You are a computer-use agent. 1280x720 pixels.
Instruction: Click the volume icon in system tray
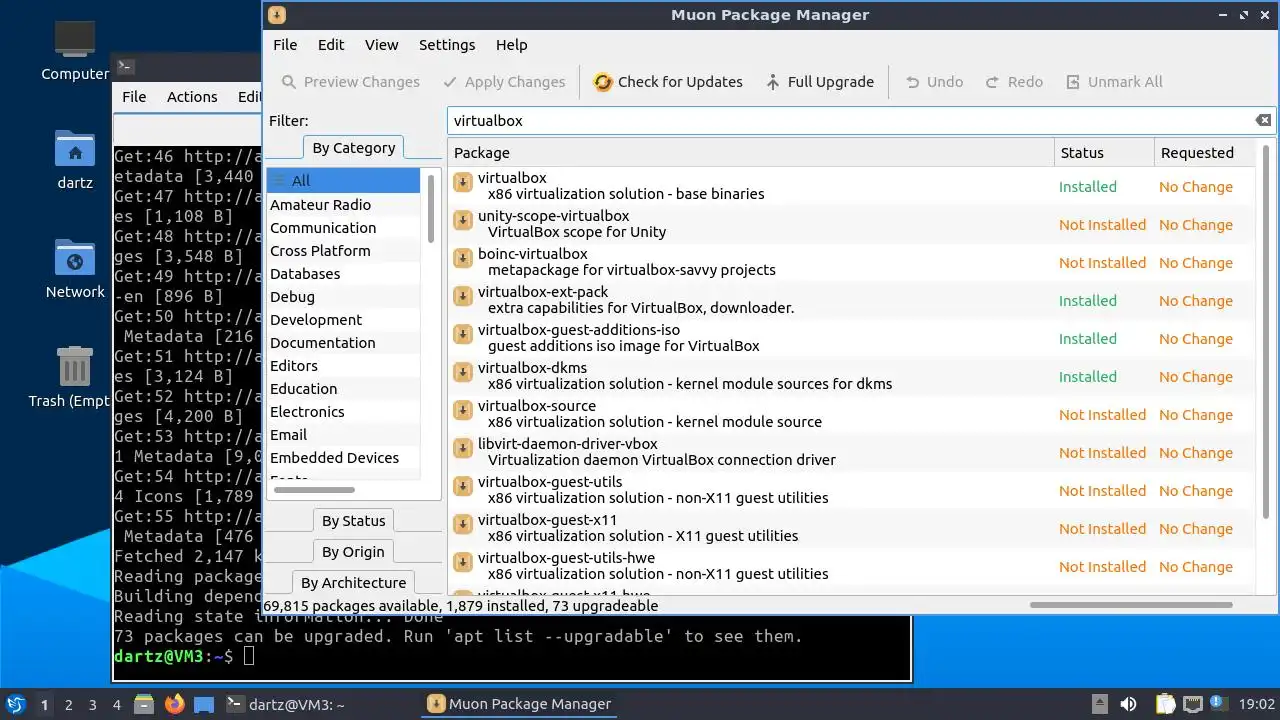[1128, 704]
